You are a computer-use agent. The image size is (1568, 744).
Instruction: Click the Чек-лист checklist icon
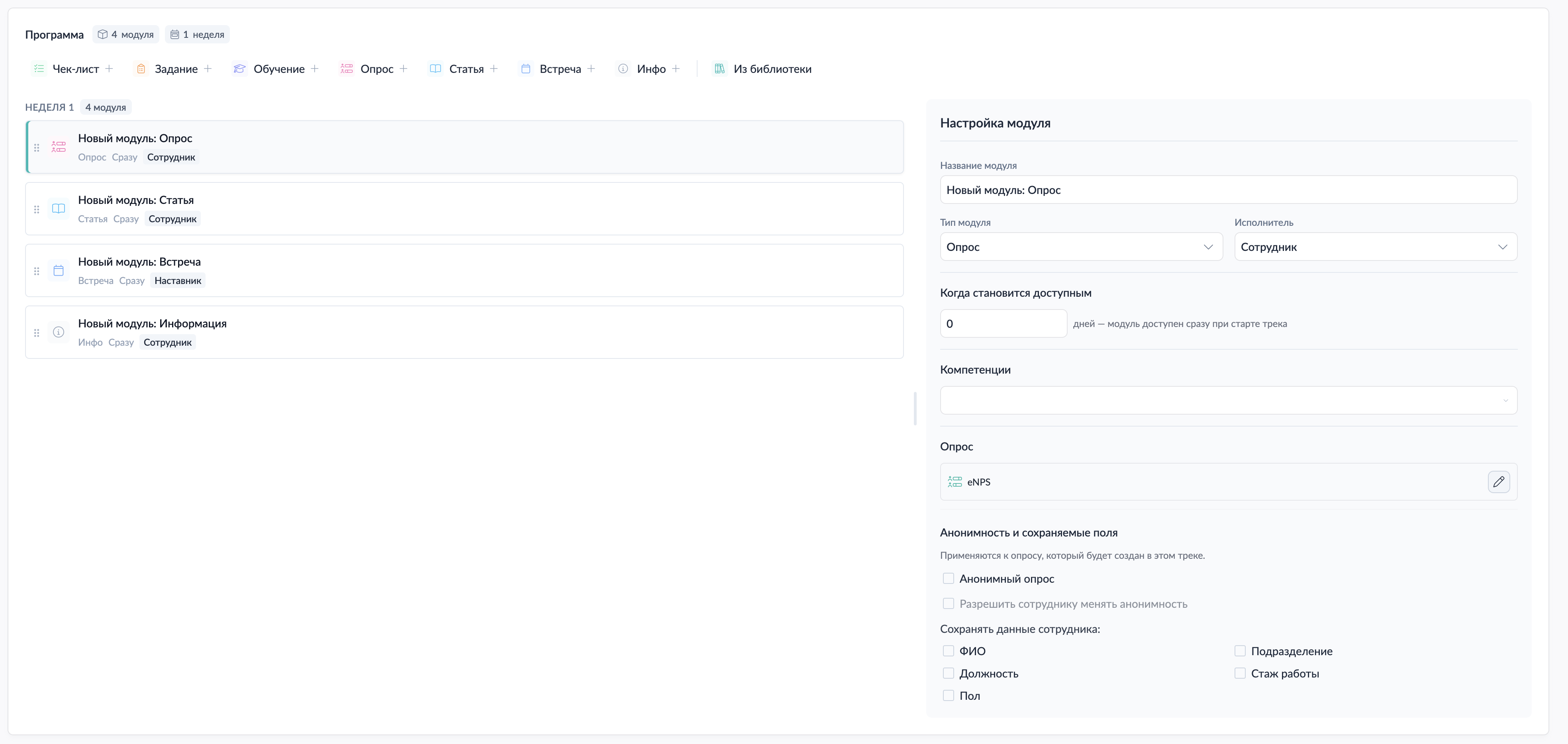[39, 69]
